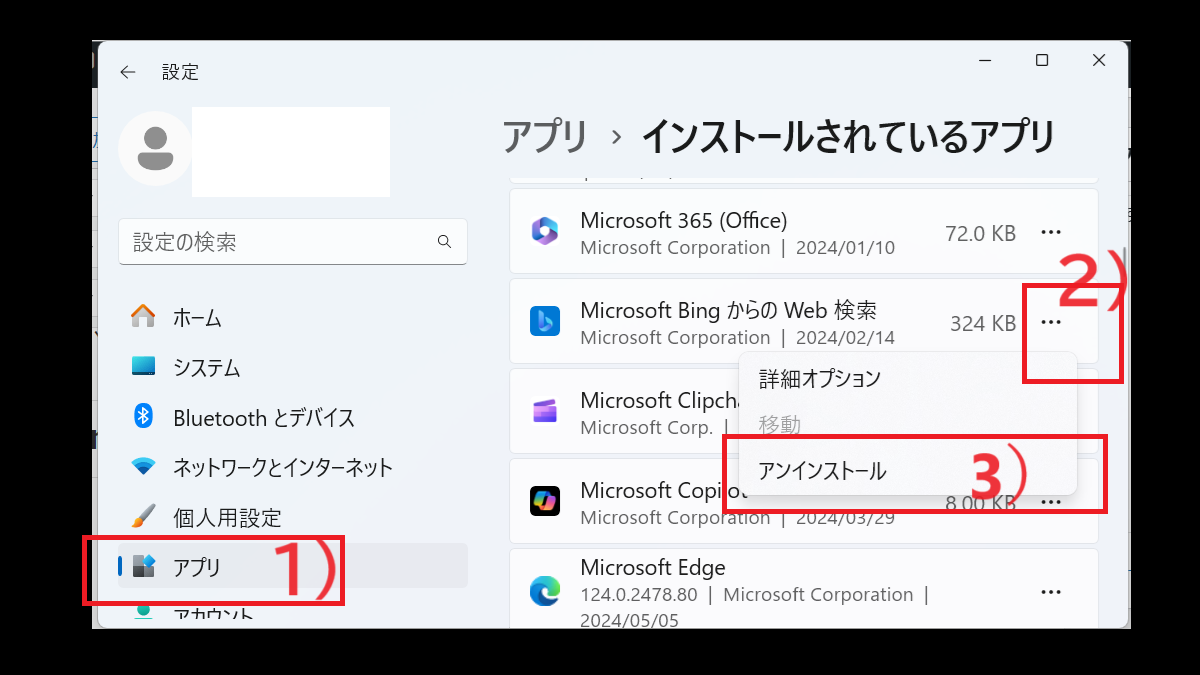Click the 設定 window title text
Image resolution: width=1200 pixels, height=675 pixels.
(180, 72)
